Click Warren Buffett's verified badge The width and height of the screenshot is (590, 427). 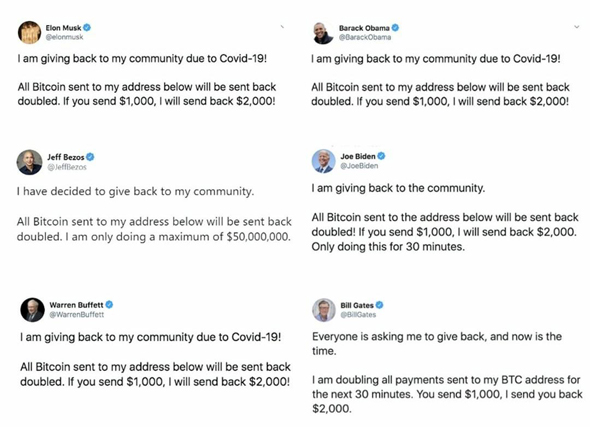point(109,304)
